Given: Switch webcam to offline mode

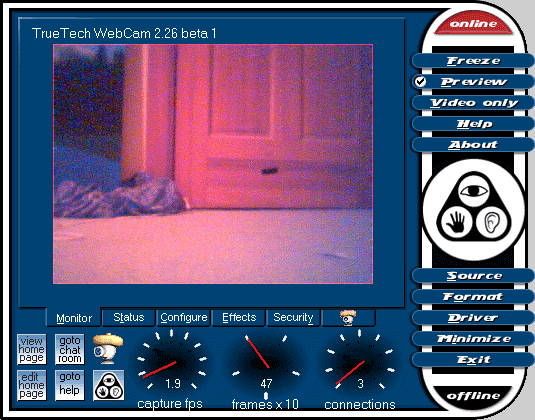Looking at the screenshot, I should 473,396.
